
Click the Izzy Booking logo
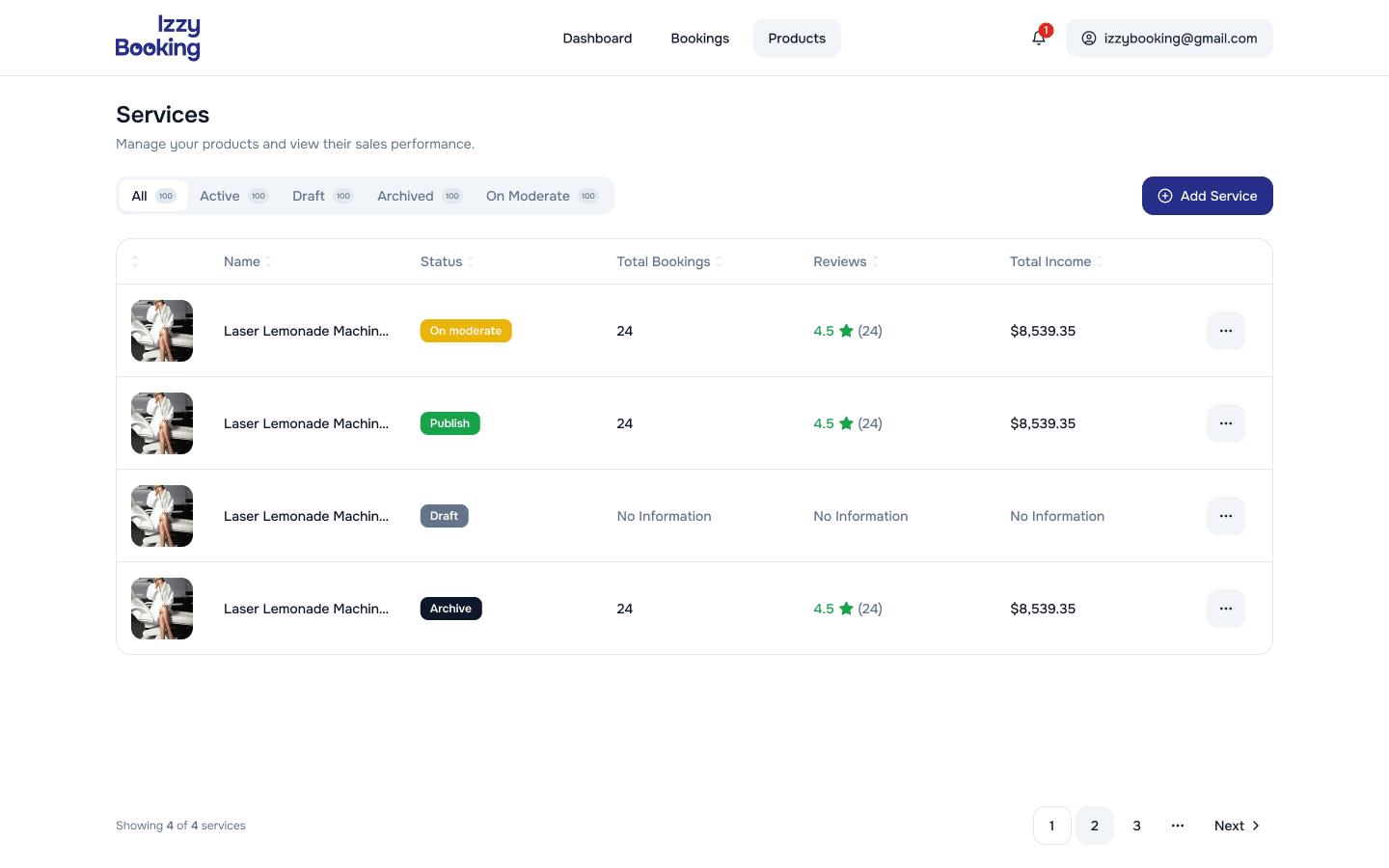(158, 38)
